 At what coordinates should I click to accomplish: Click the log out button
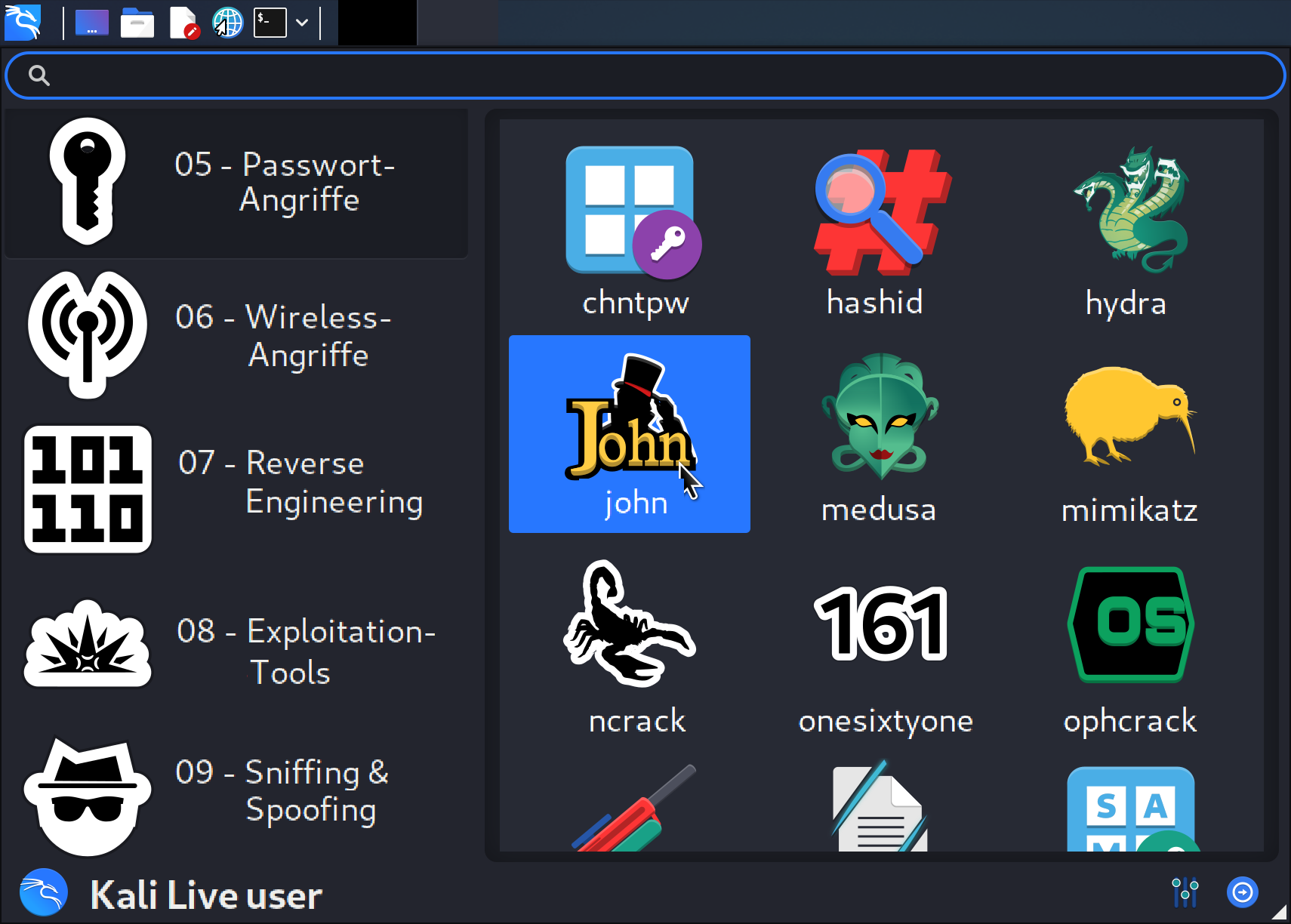[x=1242, y=893]
